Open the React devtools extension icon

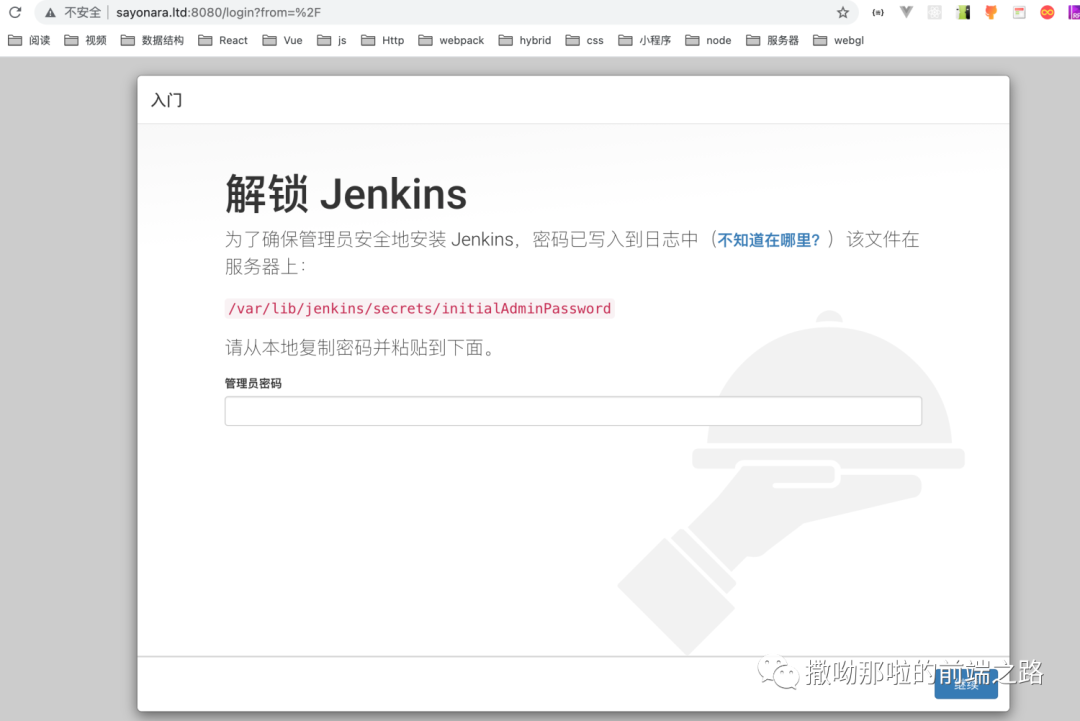click(935, 12)
